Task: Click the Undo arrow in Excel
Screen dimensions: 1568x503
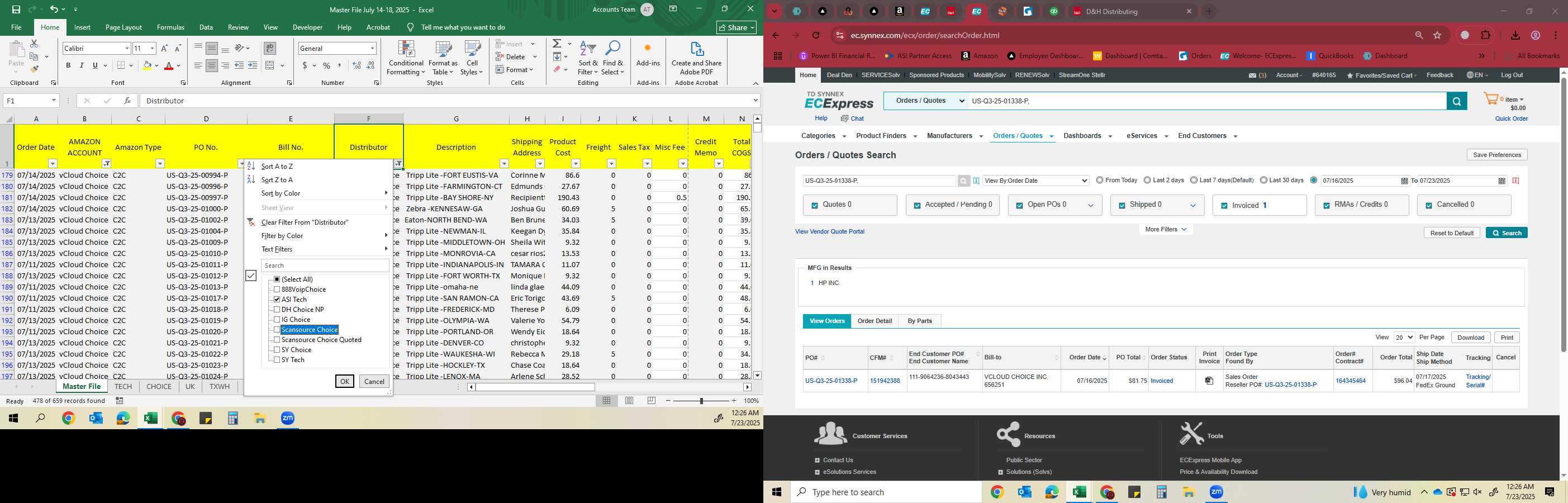Action: pos(54,9)
